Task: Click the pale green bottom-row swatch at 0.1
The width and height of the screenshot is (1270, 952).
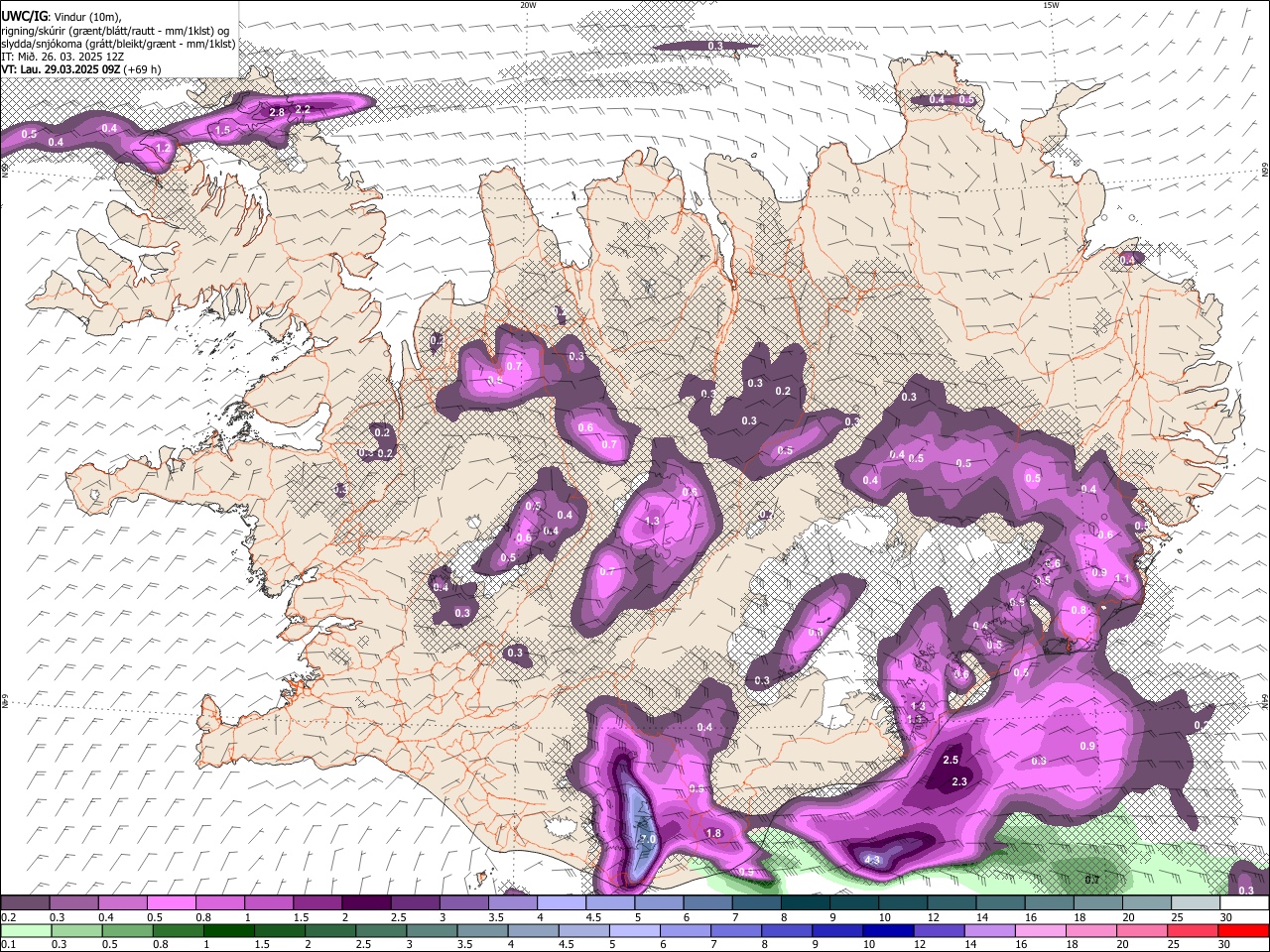Action: pos(25,930)
